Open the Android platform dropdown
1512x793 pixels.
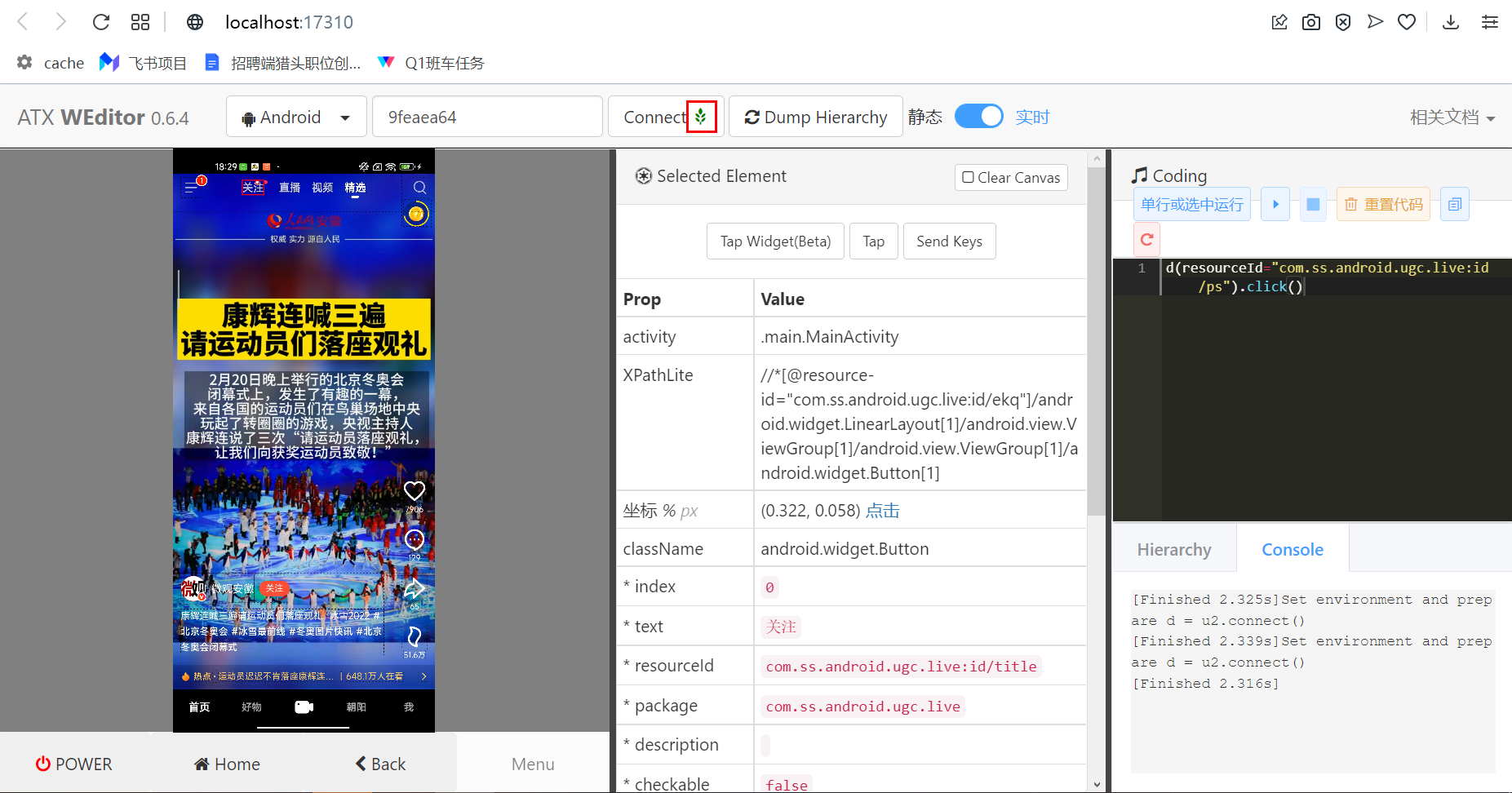pyautogui.click(x=296, y=117)
